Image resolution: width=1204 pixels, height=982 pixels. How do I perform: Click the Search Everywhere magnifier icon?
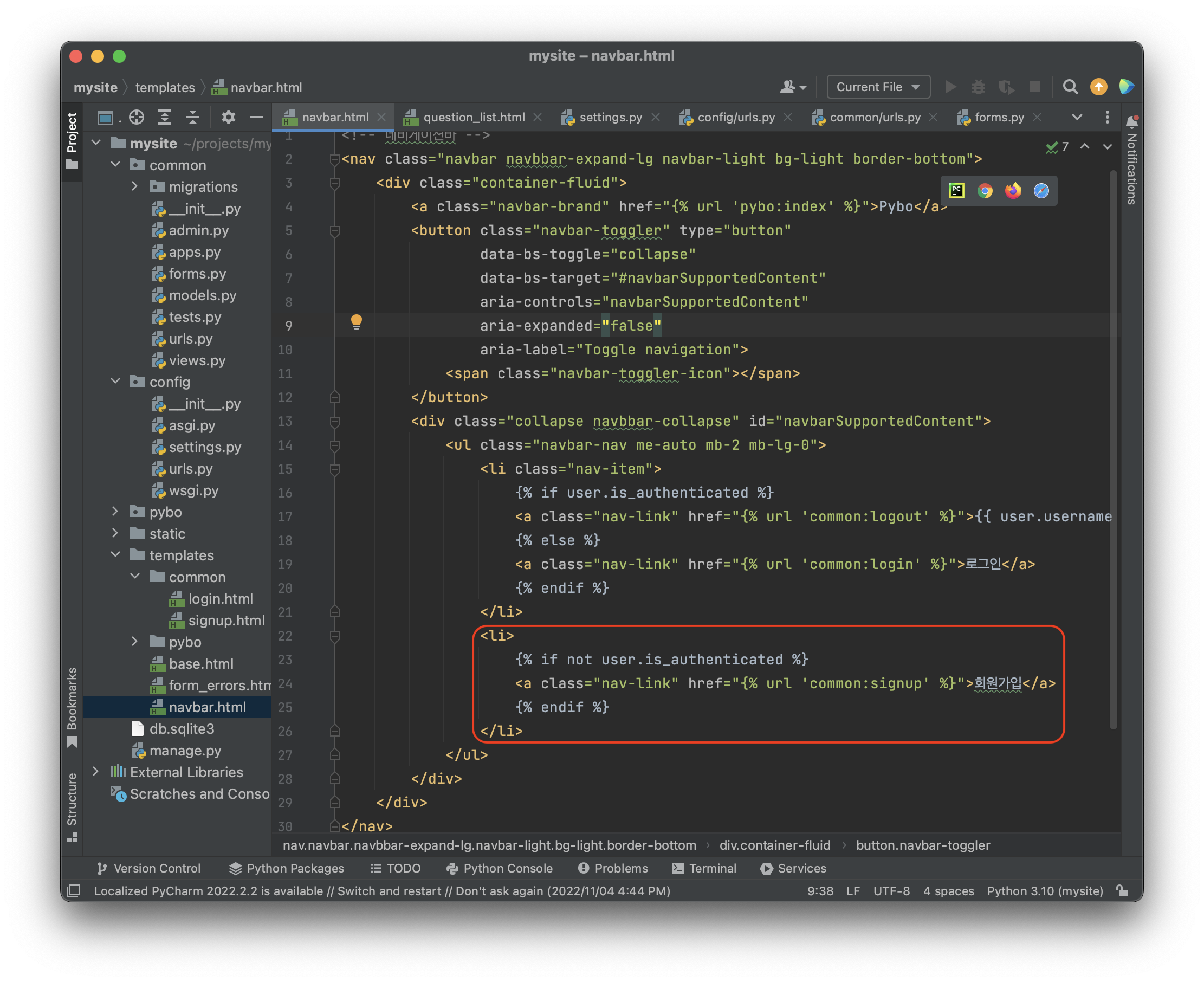click(1070, 87)
